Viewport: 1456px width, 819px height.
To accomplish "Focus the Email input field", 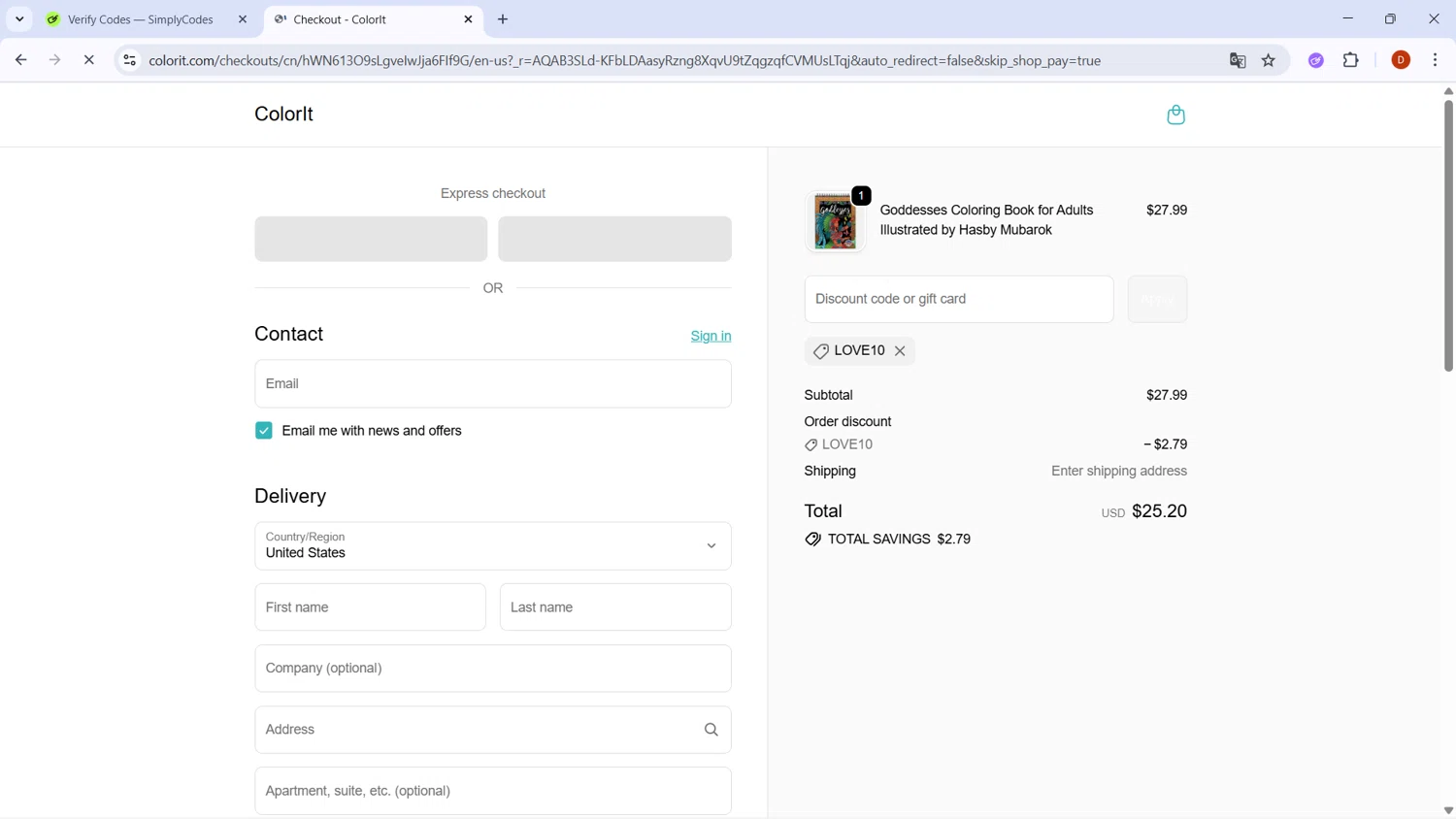I will (x=493, y=384).
